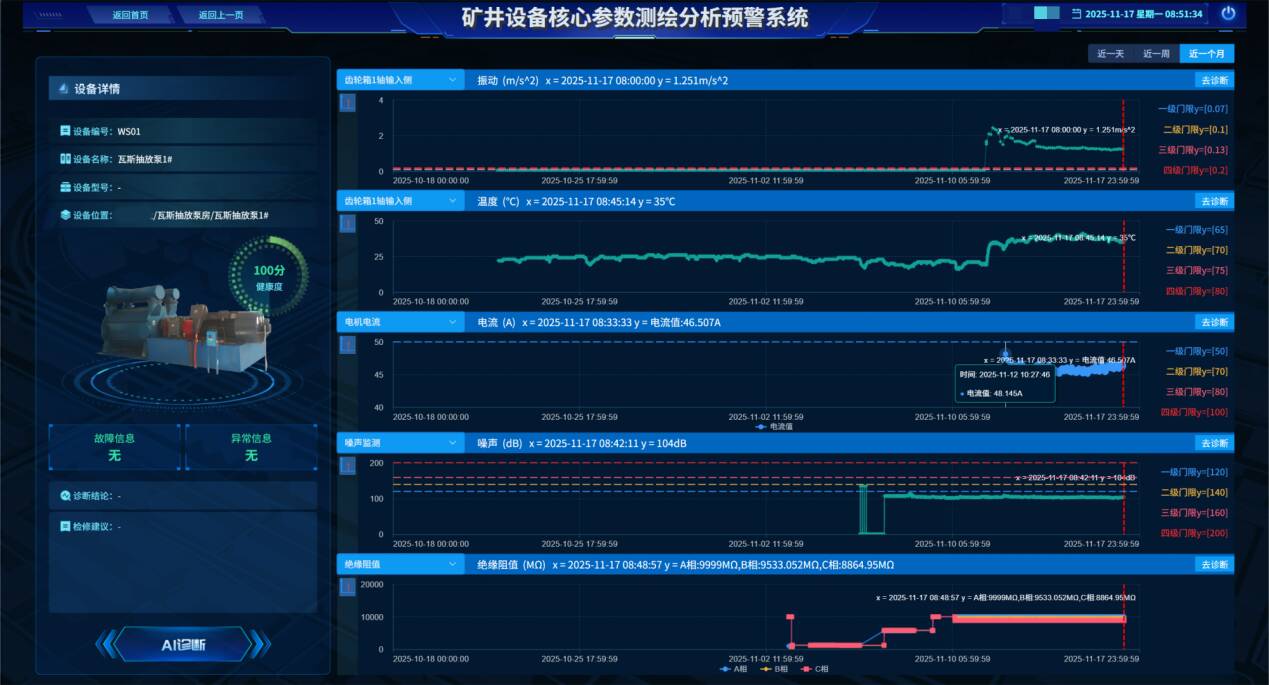Click the 设备位置 layered icon
1269x685 pixels.
coord(65,215)
